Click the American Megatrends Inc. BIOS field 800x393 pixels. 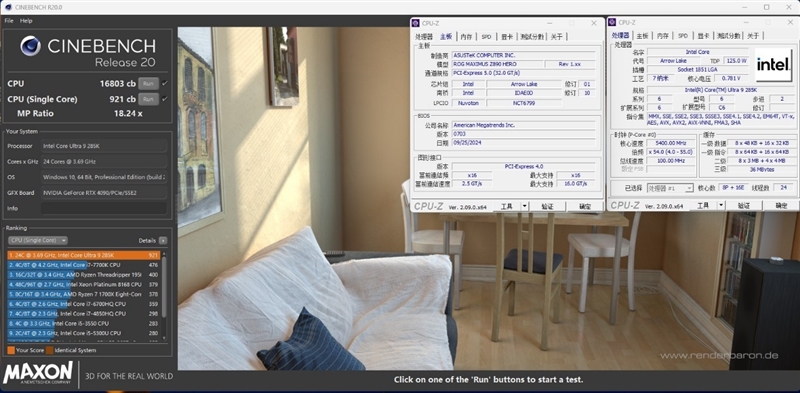pos(523,125)
